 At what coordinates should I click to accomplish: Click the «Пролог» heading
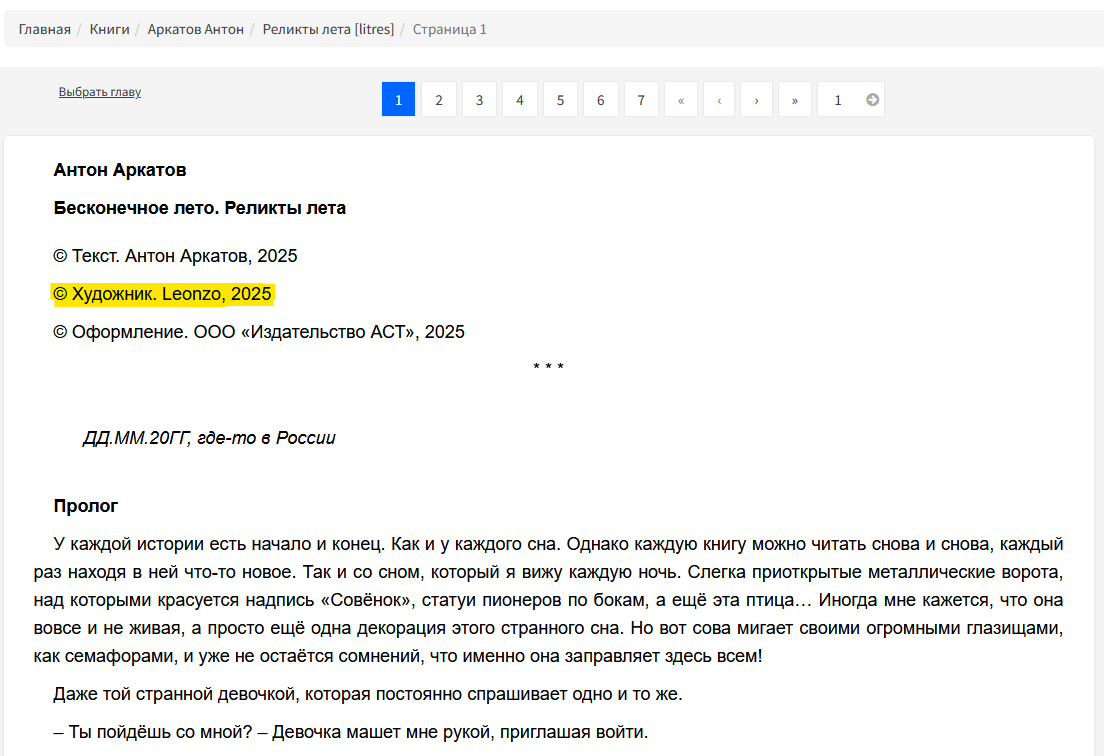86,506
